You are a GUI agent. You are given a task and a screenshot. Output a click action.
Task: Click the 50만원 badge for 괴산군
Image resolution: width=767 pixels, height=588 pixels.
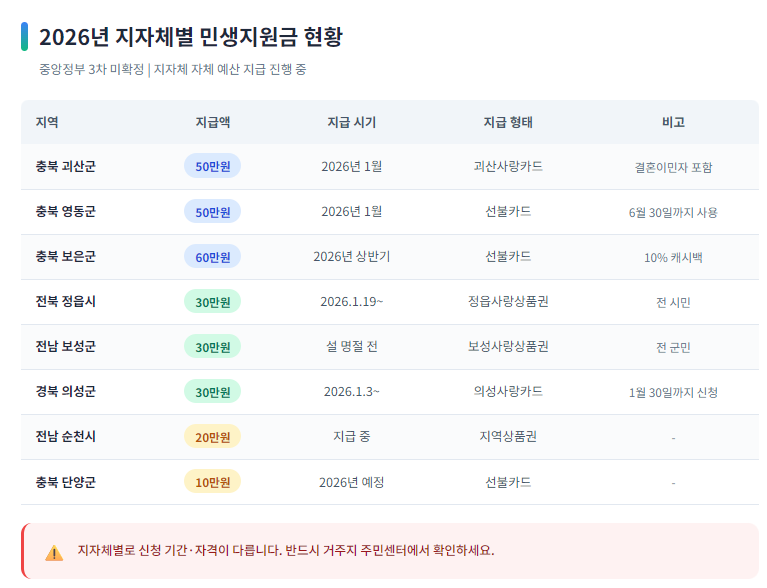pyautogui.click(x=212, y=166)
